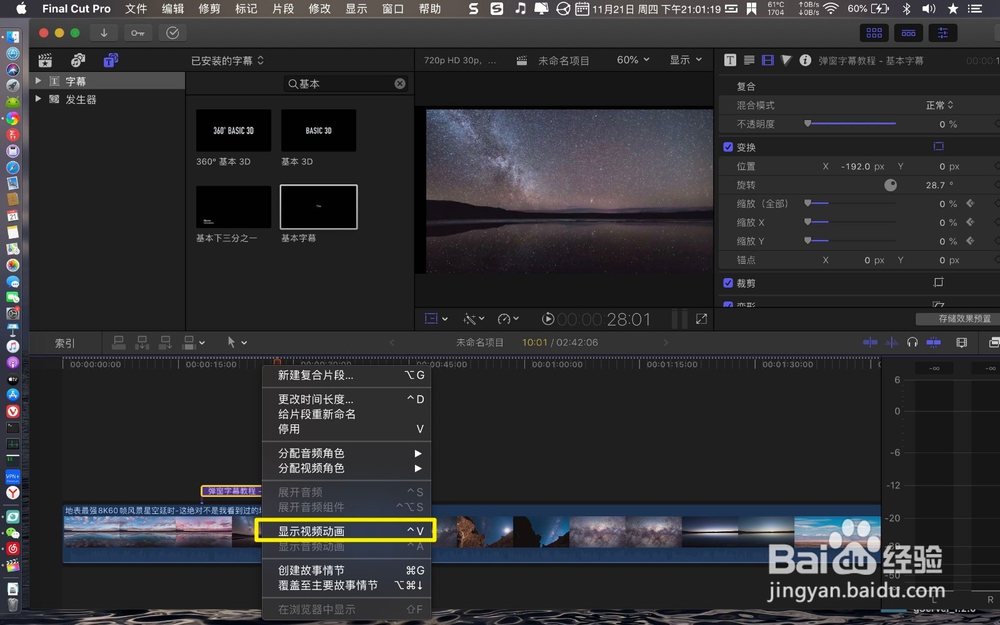Clear the 基本 search field
The height and width of the screenshot is (625, 1000).
(x=400, y=84)
